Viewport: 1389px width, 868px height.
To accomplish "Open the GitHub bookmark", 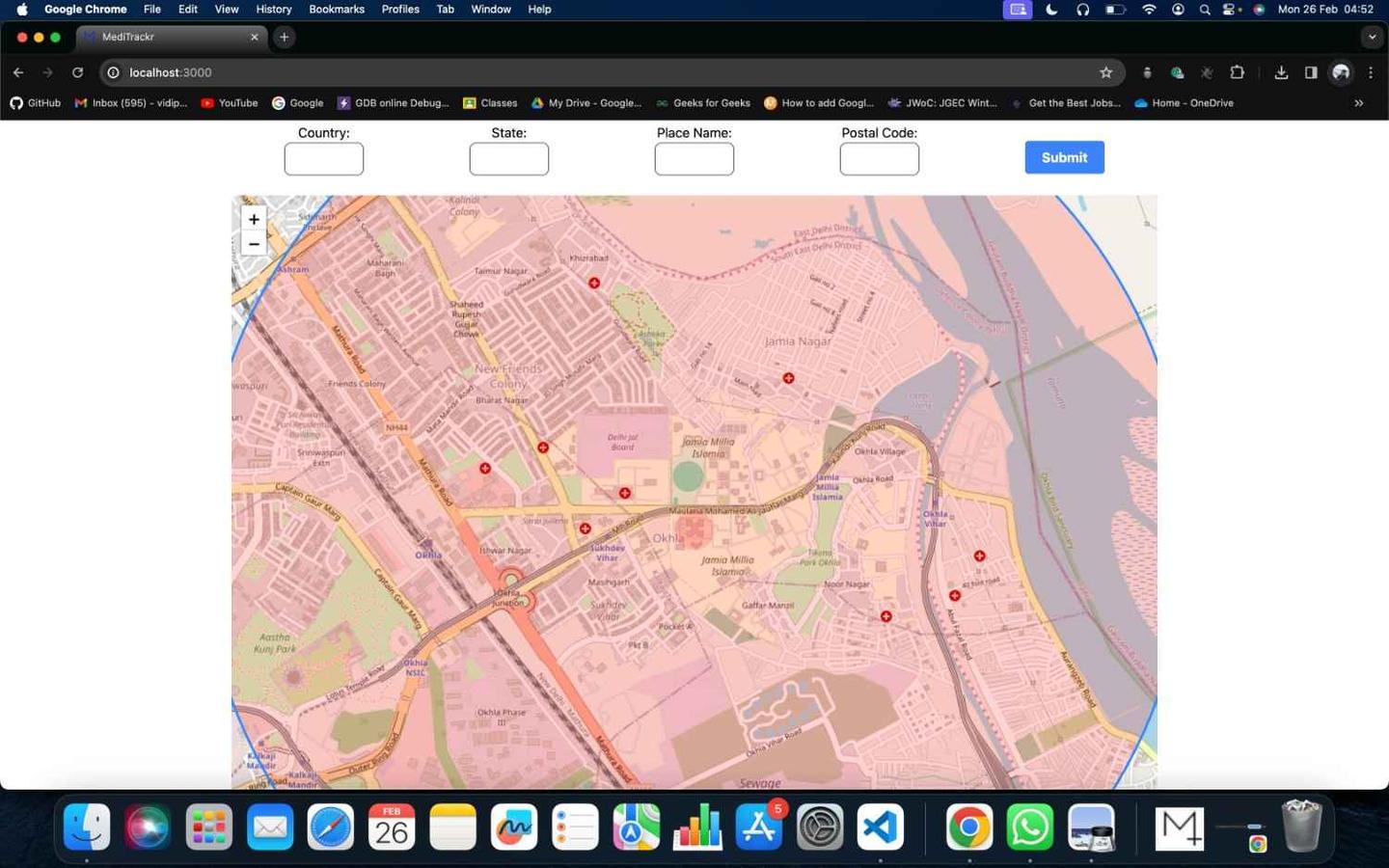I will coord(35,102).
